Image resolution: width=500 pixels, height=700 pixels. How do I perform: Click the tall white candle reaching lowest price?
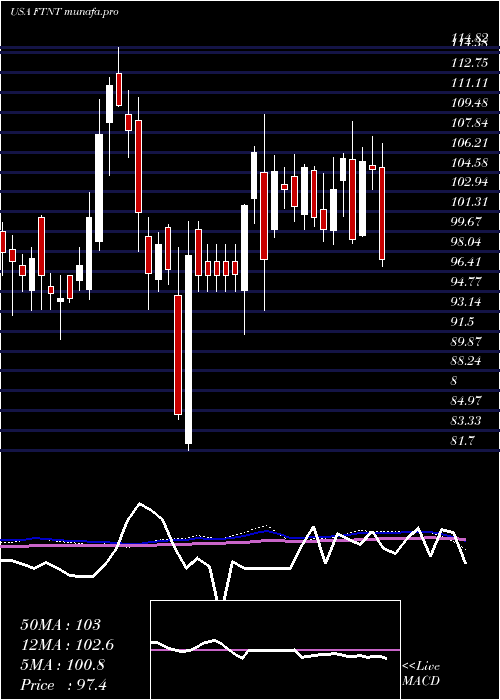[189, 350]
